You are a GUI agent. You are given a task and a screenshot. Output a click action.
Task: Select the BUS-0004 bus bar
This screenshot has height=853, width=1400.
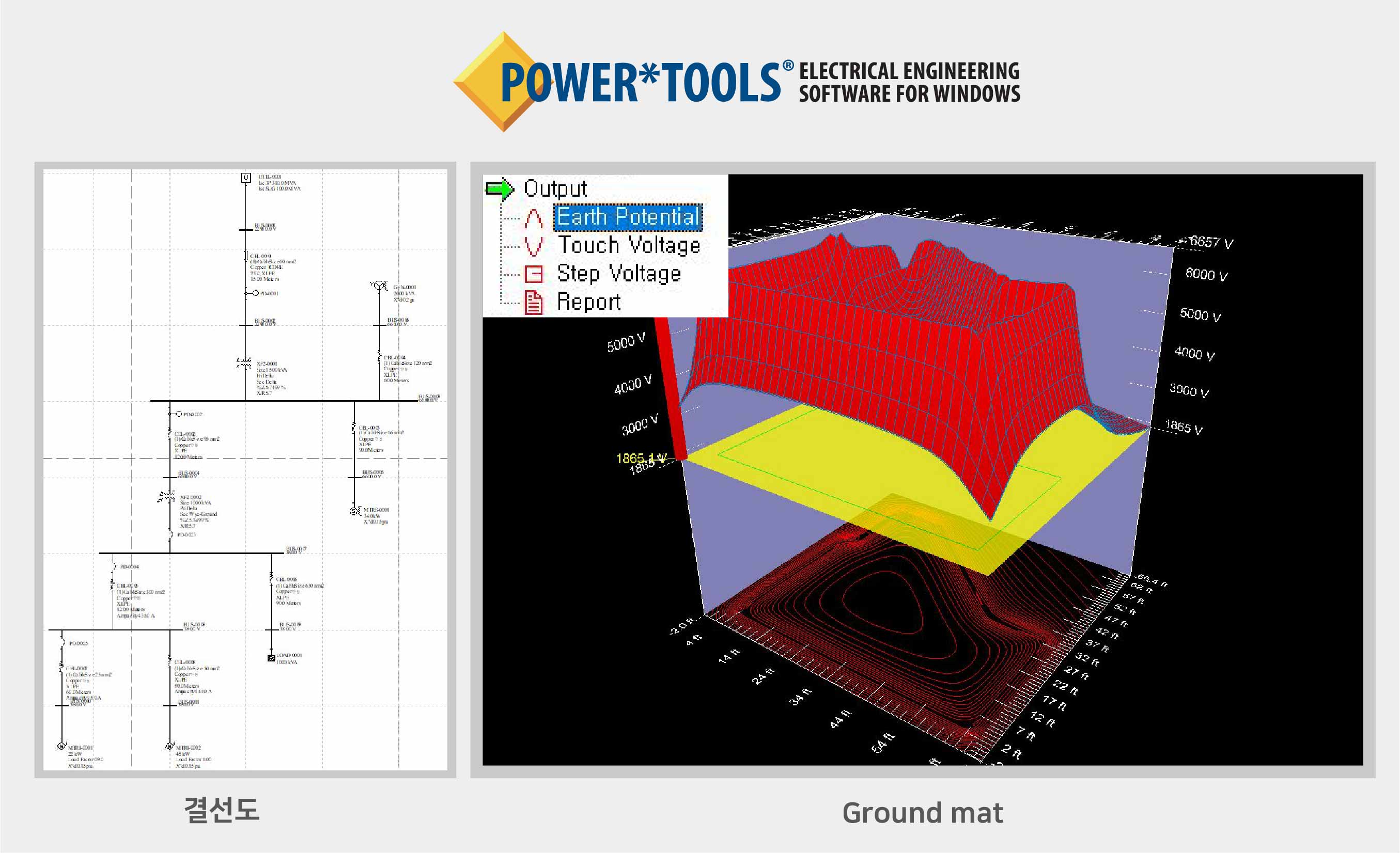pyautogui.click(x=170, y=478)
